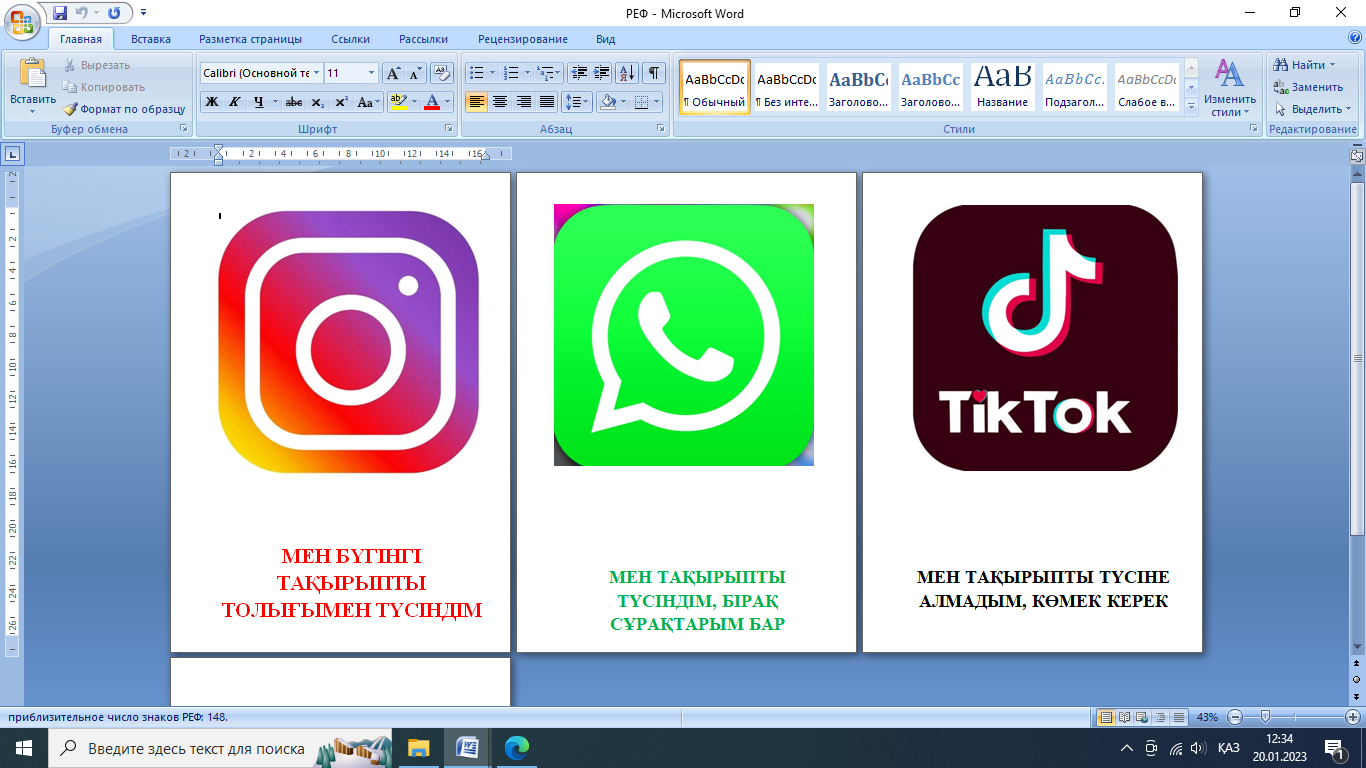The width and height of the screenshot is (1366, 768).
Task: Click the Вырезать (Cut) command
Action: [x=97, y=65]
